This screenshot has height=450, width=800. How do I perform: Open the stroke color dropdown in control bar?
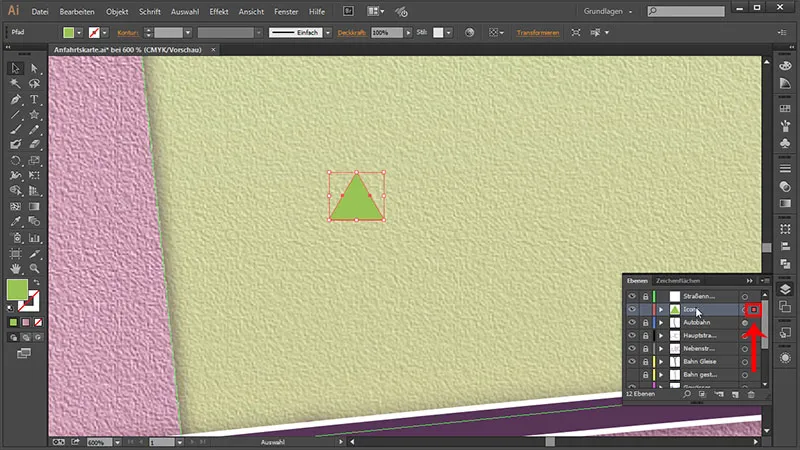tap(105, 33)
